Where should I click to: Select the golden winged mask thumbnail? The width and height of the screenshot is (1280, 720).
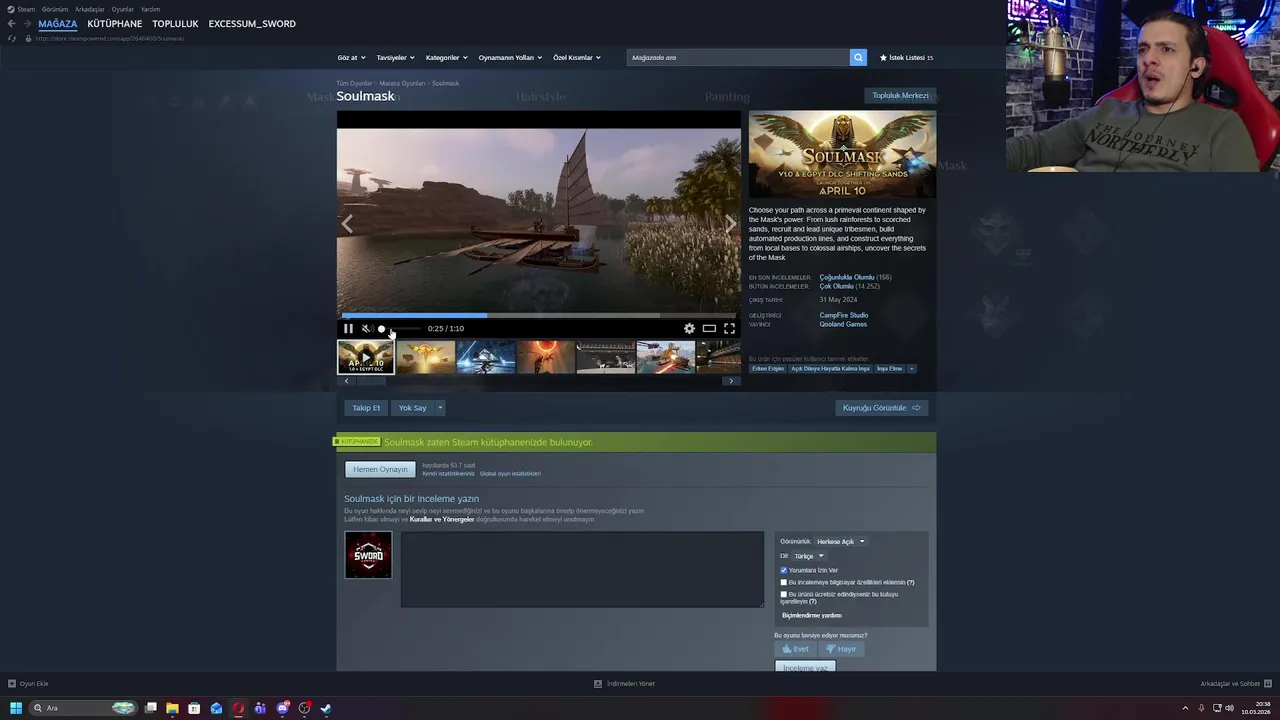click(x=426, y=357)
